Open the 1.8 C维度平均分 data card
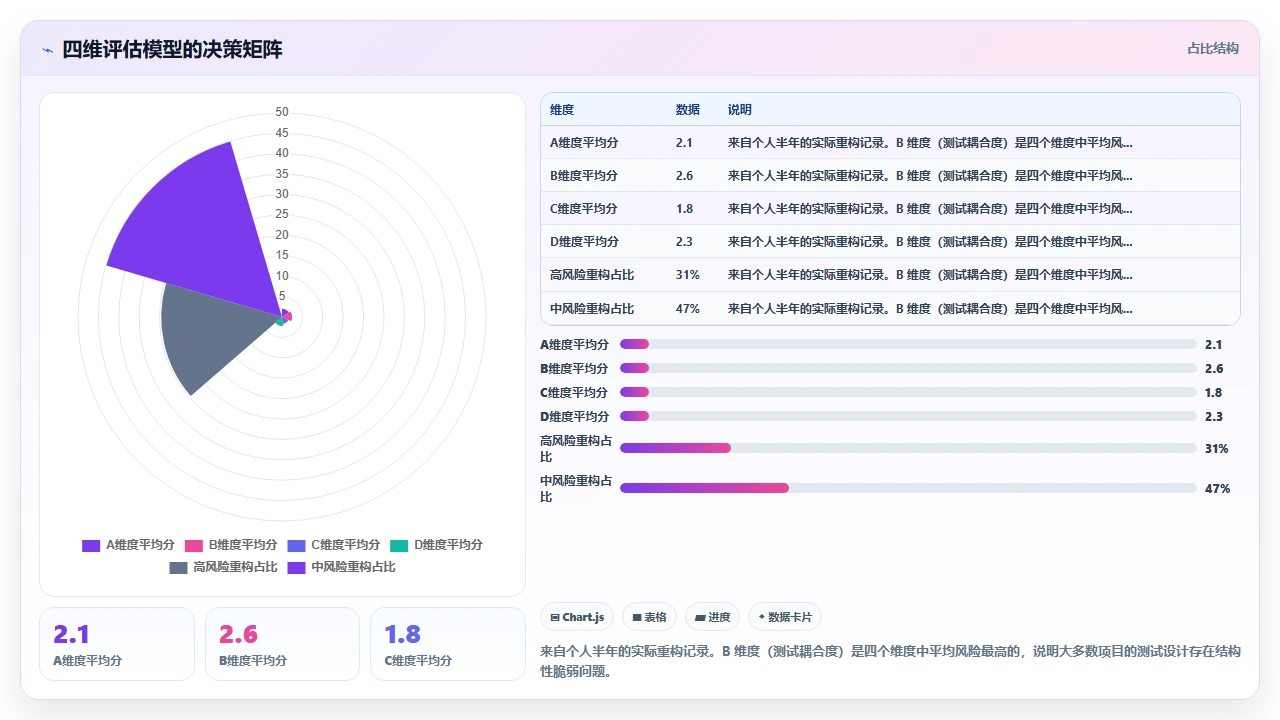 447,644
